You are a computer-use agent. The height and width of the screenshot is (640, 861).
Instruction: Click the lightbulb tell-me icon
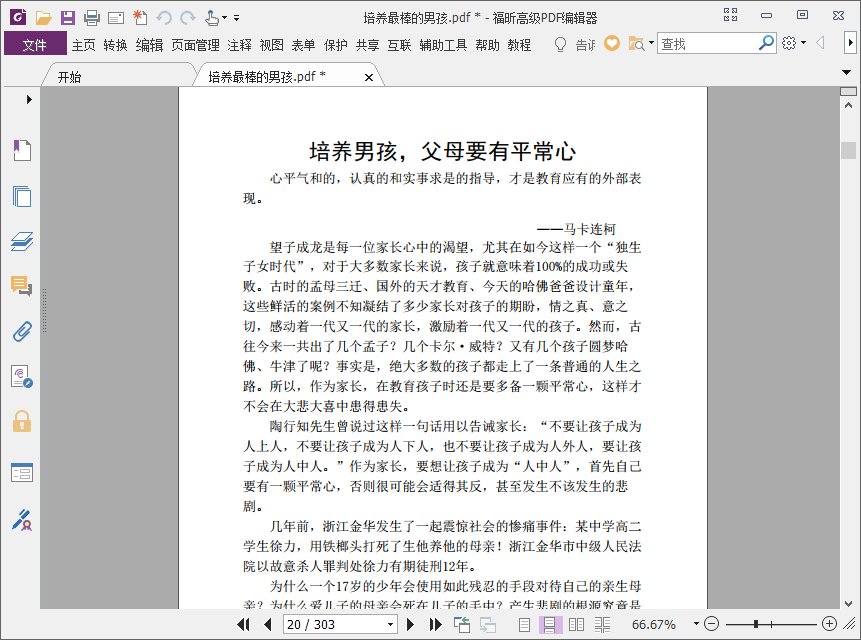(x=560, y=44)
